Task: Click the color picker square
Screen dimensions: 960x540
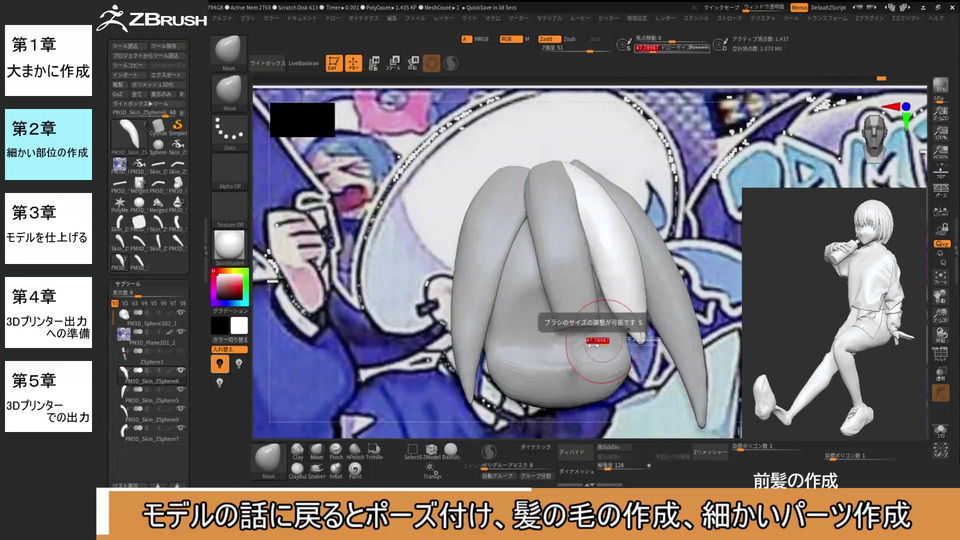Action: (230, 287)
